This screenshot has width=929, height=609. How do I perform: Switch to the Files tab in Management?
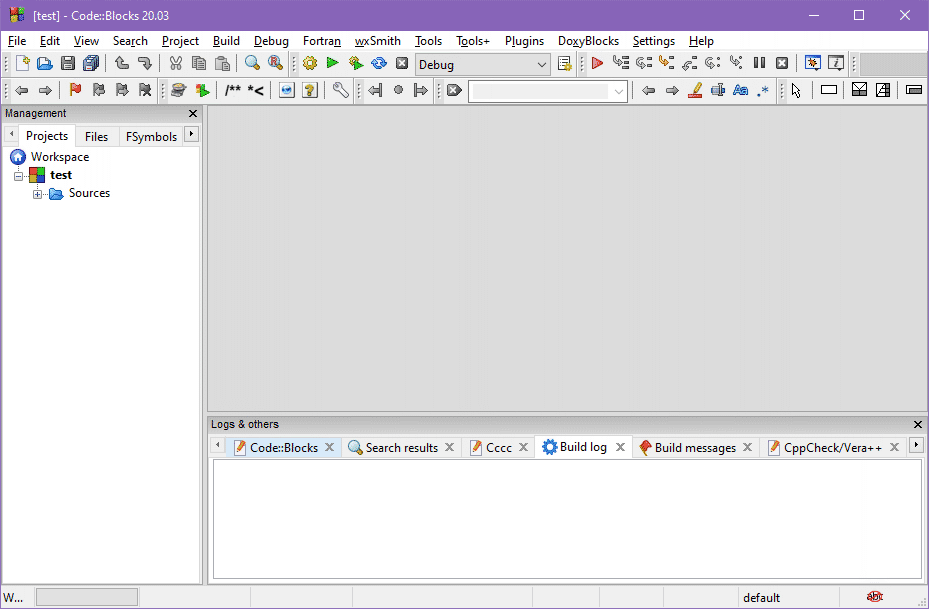pos(96,137)
